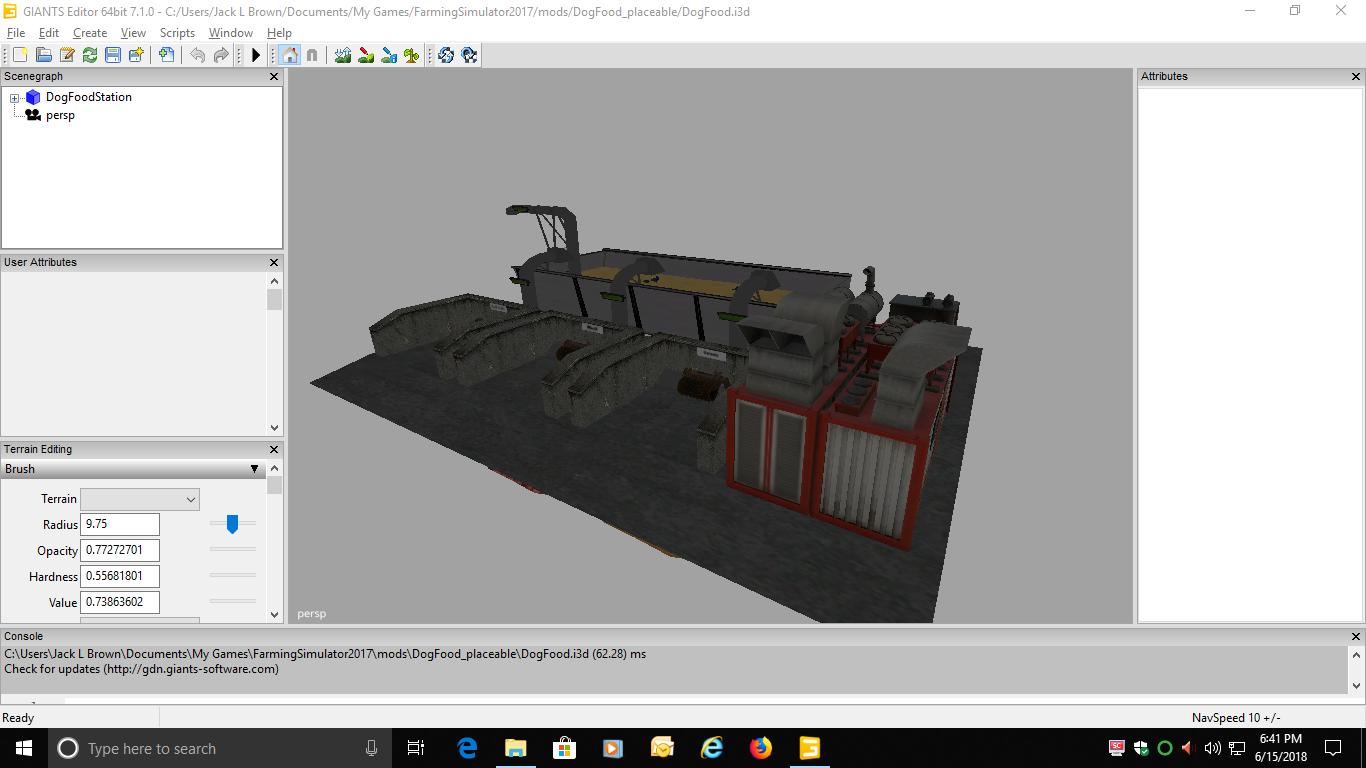
Task: Click the New scene toolbar icon
Action: click(x=21, y=55)
